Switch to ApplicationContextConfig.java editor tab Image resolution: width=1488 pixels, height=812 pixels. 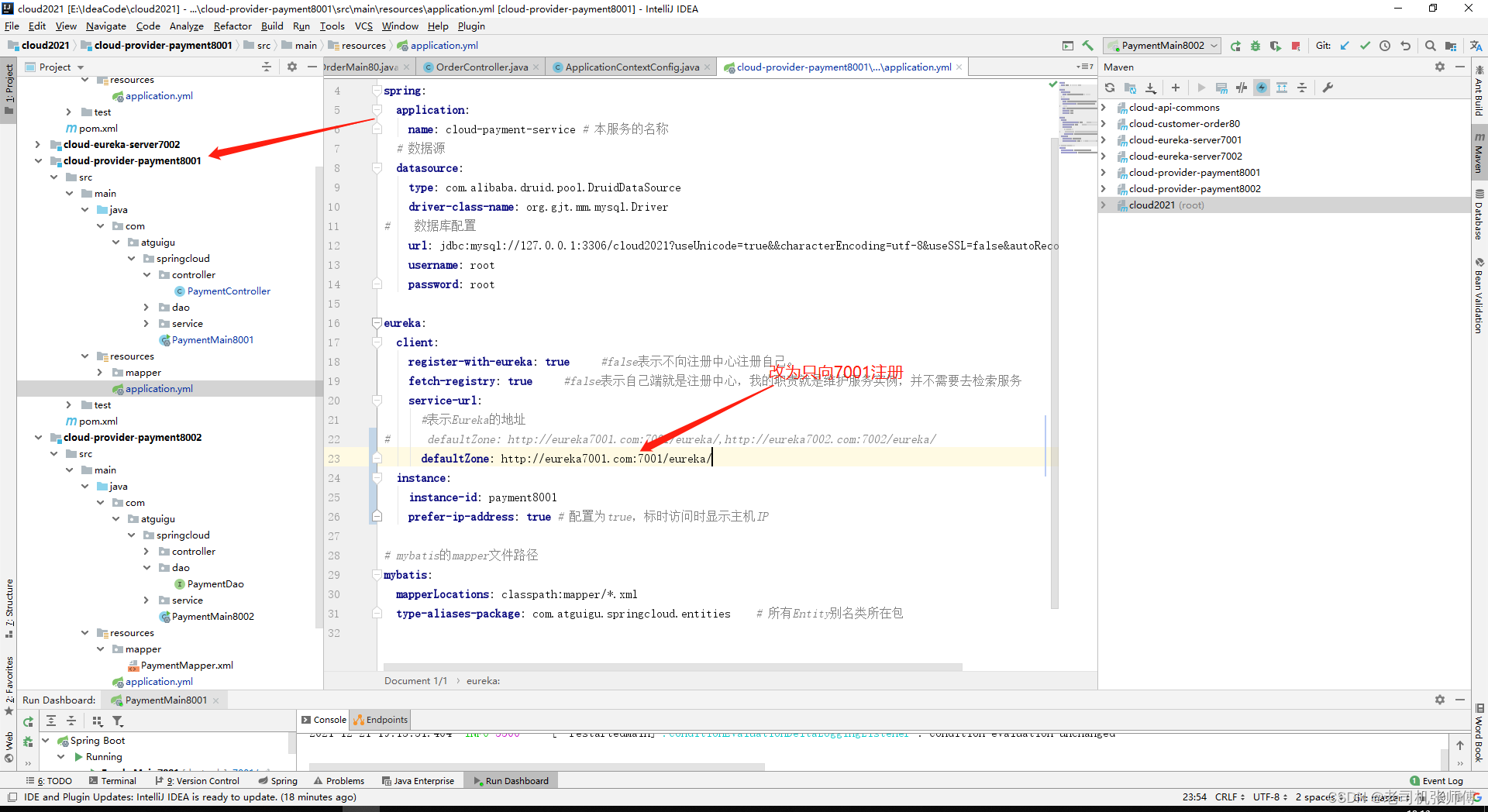(x=632, y=67)
